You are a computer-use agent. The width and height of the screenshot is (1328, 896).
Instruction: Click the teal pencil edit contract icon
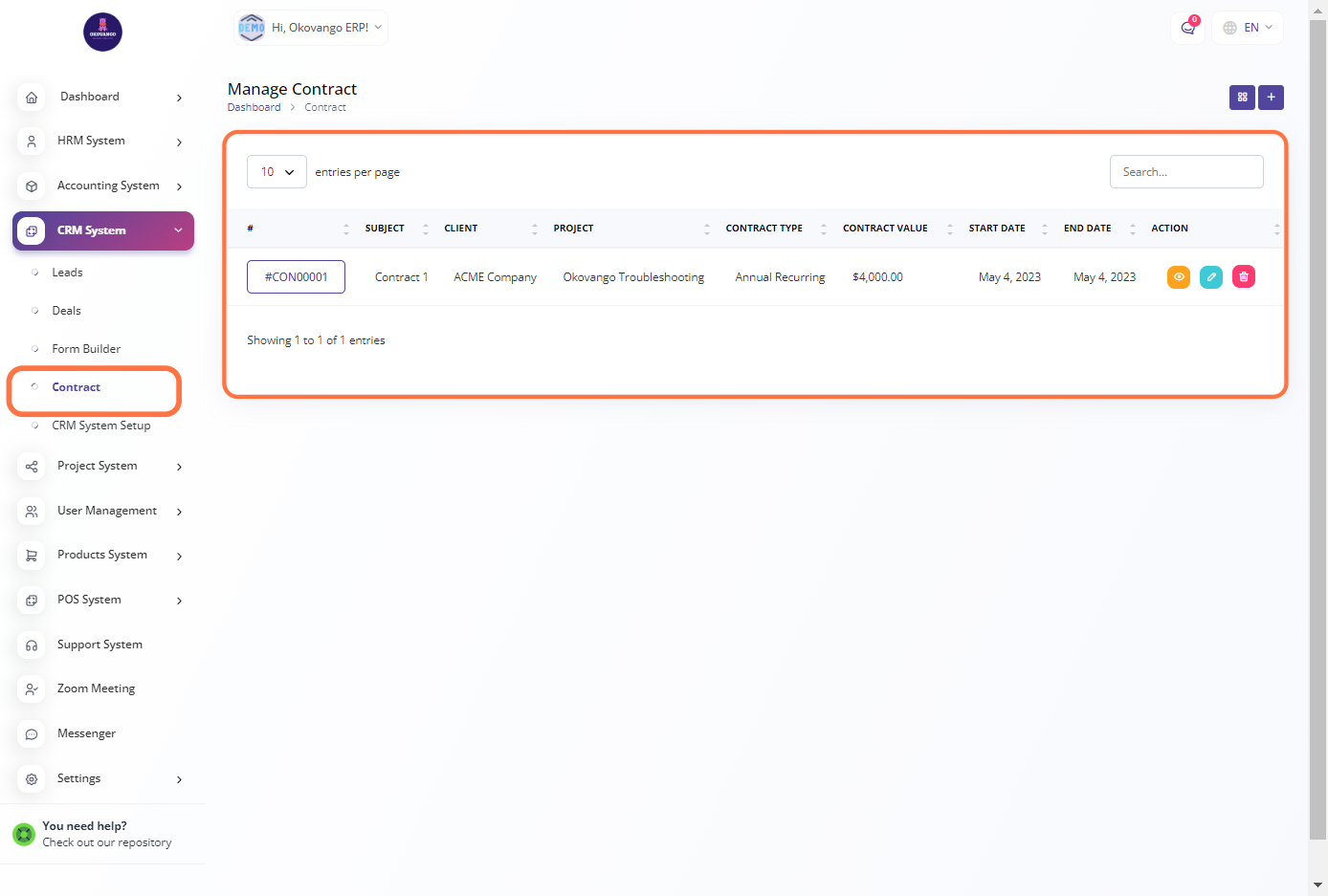point(1211,277)
